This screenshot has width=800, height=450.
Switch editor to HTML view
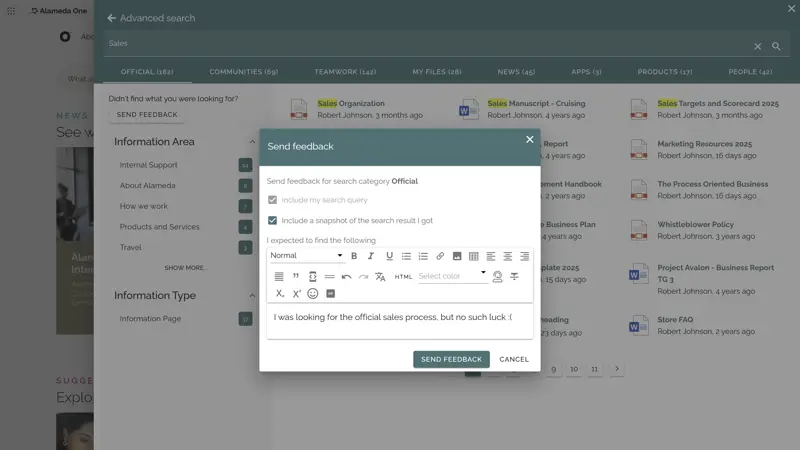click(403, 277)
